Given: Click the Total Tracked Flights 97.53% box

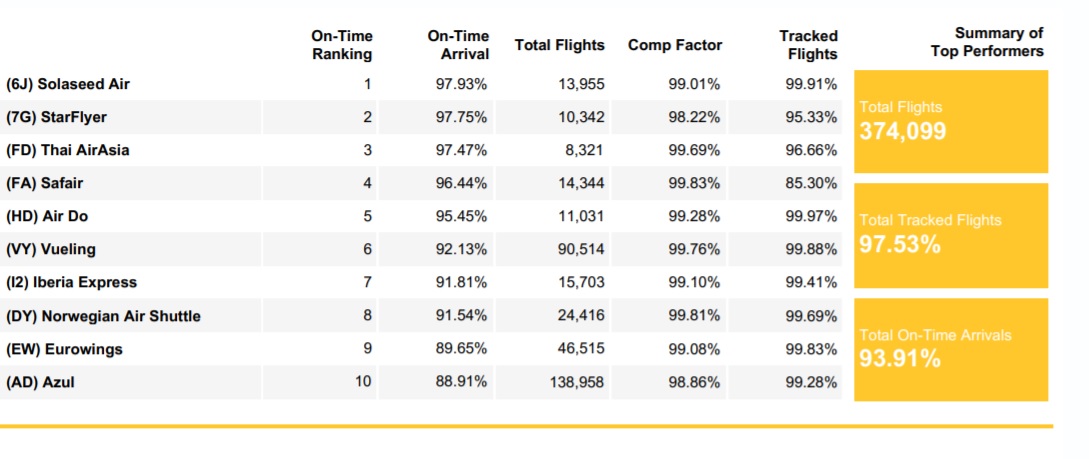Looking at the screenshot, I should click(x=950, y=235).
